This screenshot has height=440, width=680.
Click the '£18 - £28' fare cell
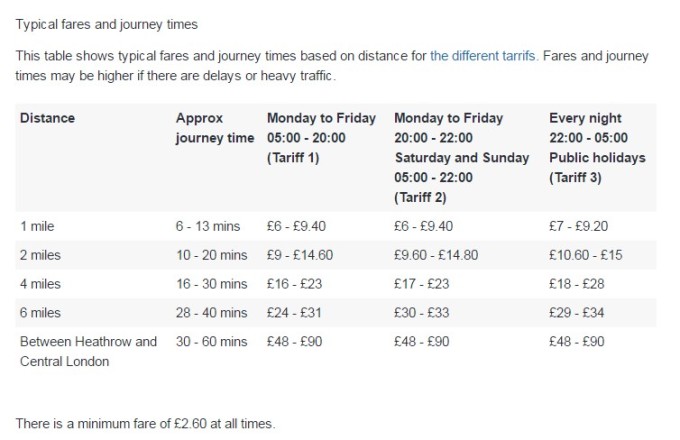tap(576, 284)
